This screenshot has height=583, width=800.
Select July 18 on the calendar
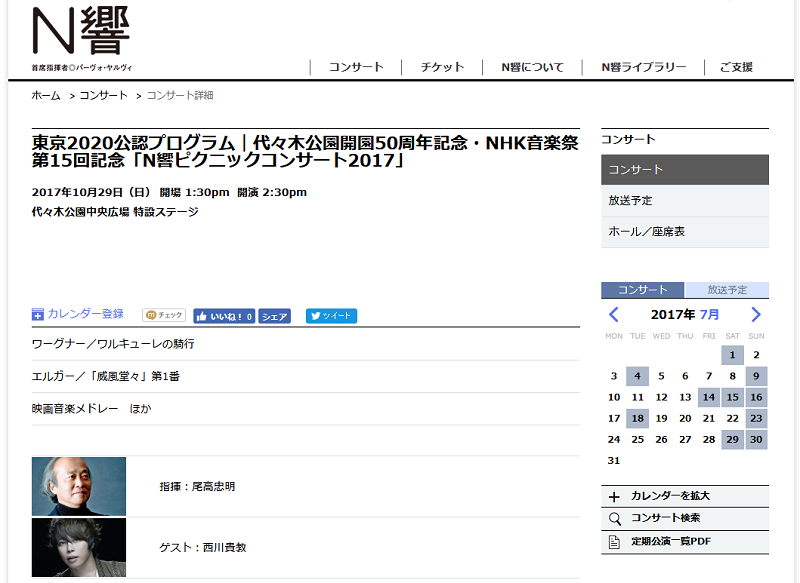pos(637,419)
